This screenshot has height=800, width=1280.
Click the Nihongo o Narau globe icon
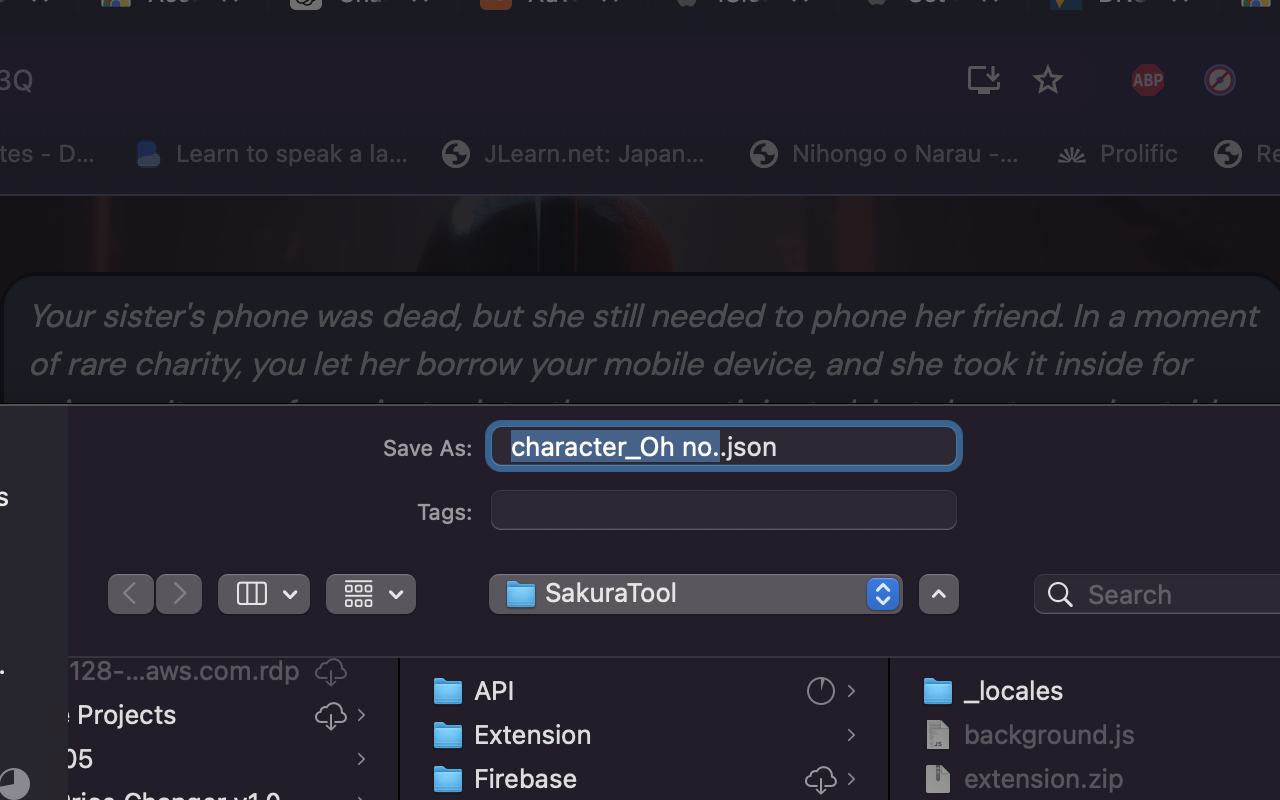click(764, 154)
